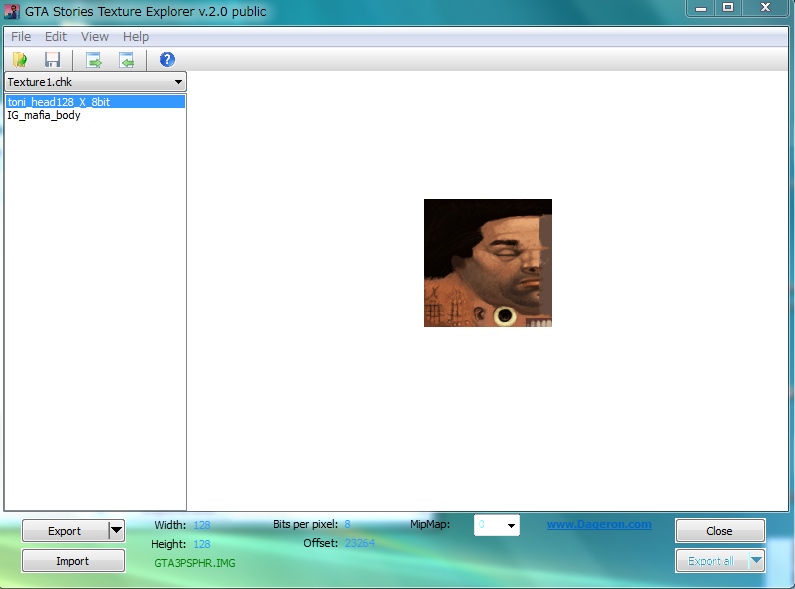Open the View menu
Screen dimensions: 795x589
[x=95, y=36]
